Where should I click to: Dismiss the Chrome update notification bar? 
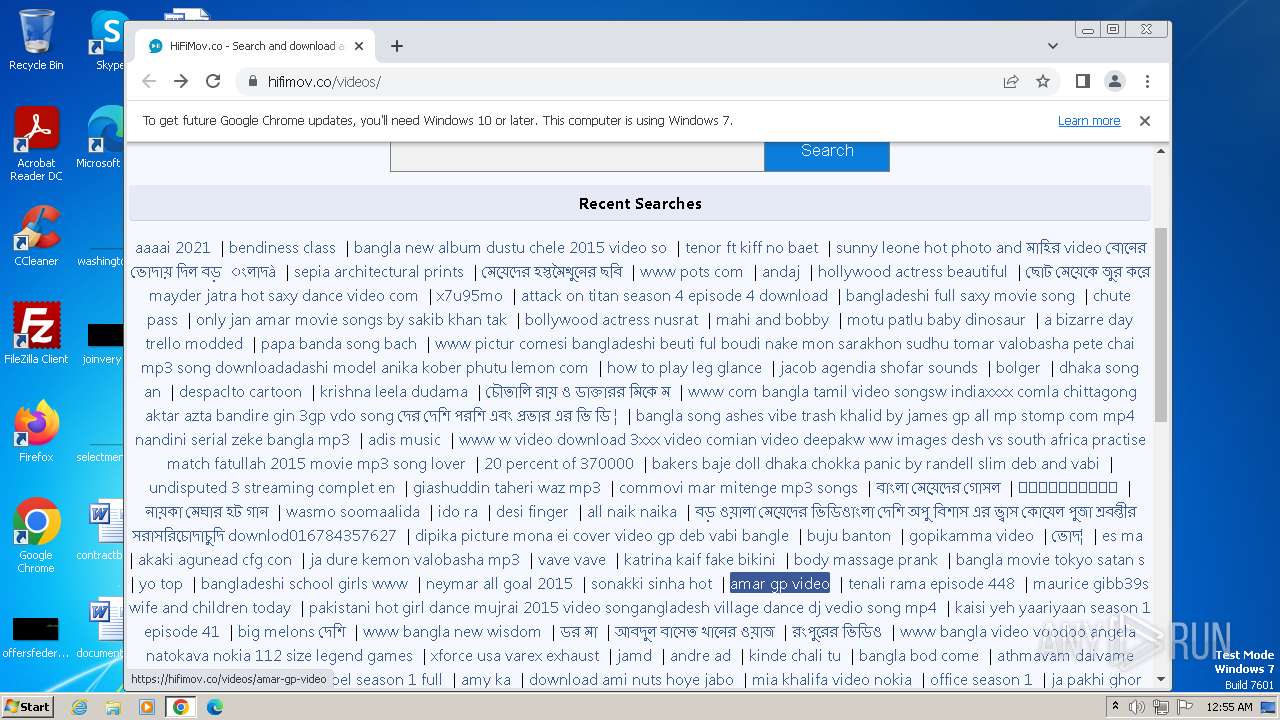pos(1145,121)
